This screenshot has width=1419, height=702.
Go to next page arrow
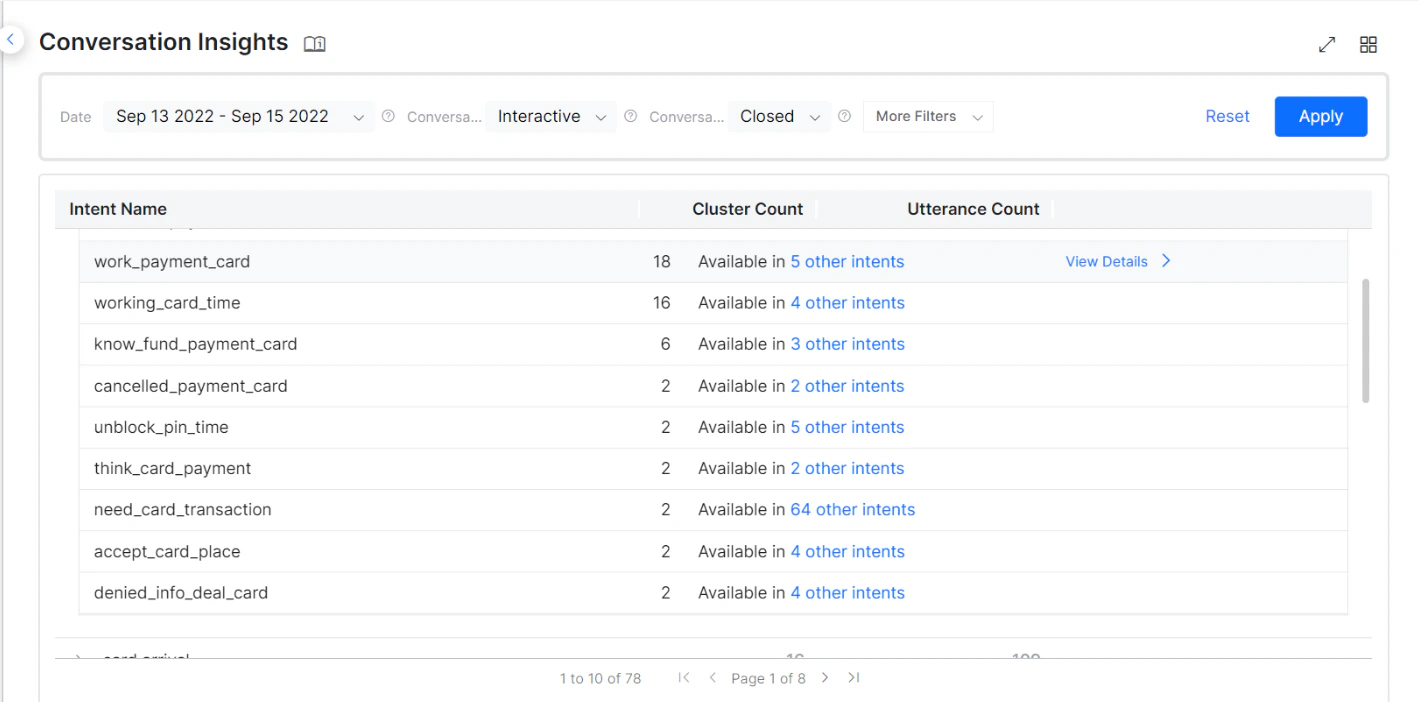825,677
